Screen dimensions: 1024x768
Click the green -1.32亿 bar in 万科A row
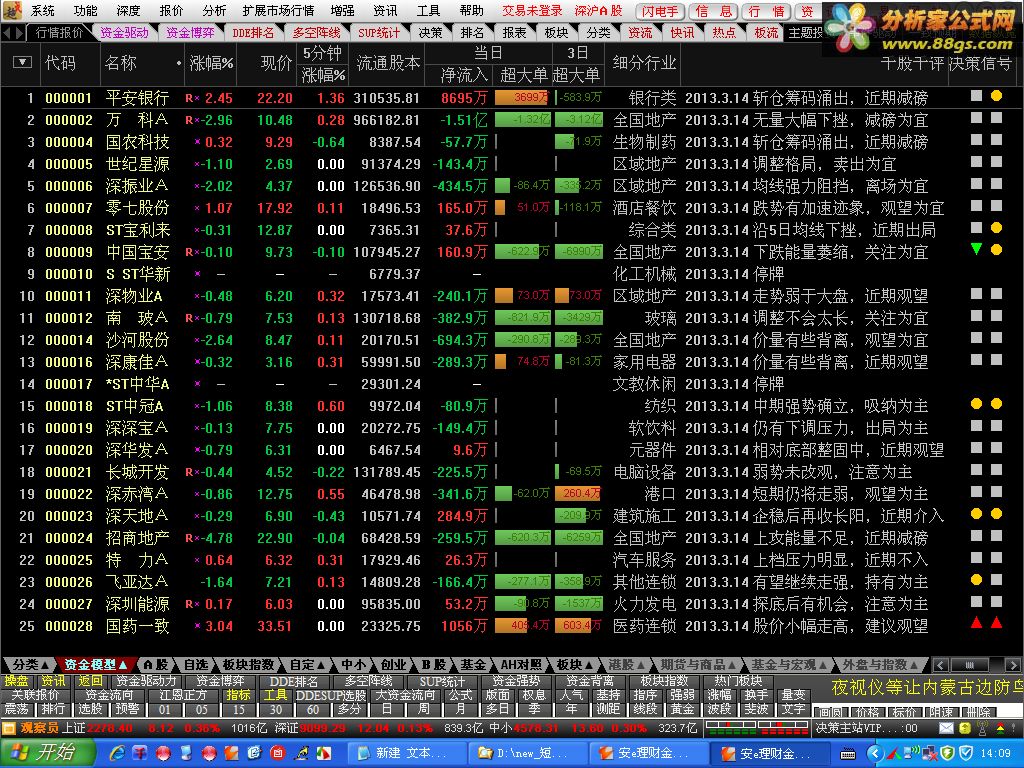tap(522, 120)
